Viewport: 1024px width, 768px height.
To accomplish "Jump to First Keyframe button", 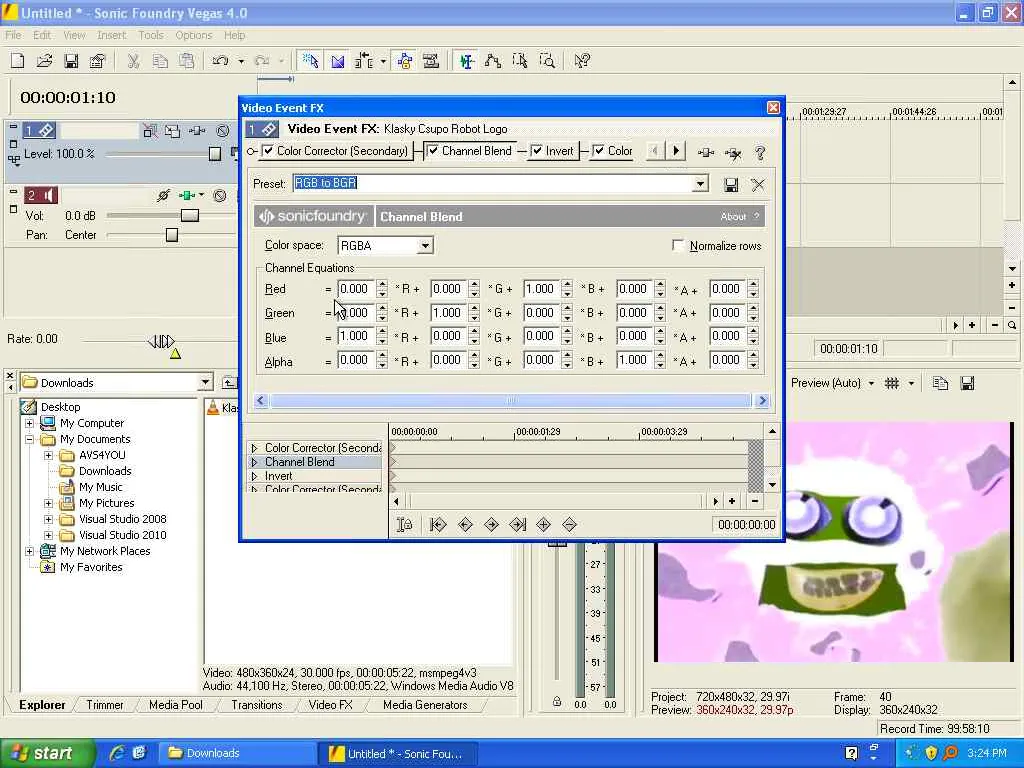I will [x=438, y=524].
